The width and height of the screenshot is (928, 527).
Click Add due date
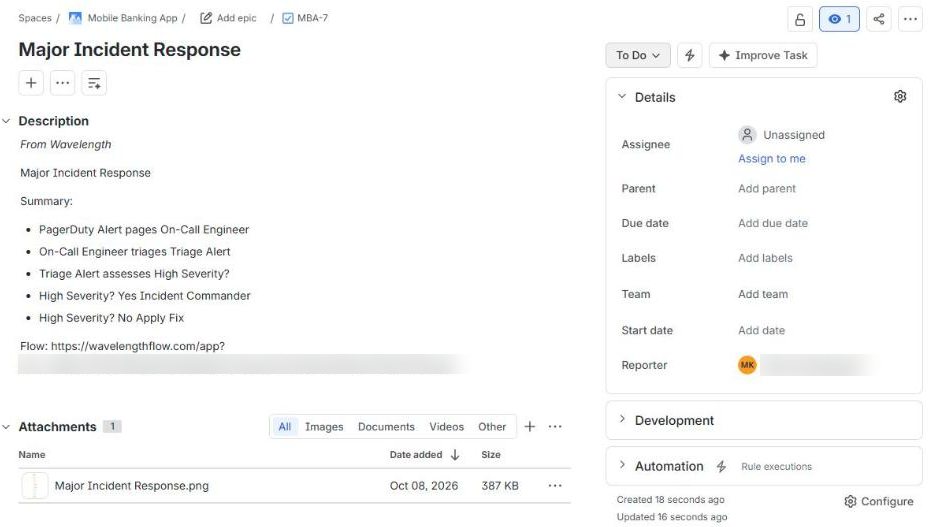pyautogui.click(x=772, y=223)
